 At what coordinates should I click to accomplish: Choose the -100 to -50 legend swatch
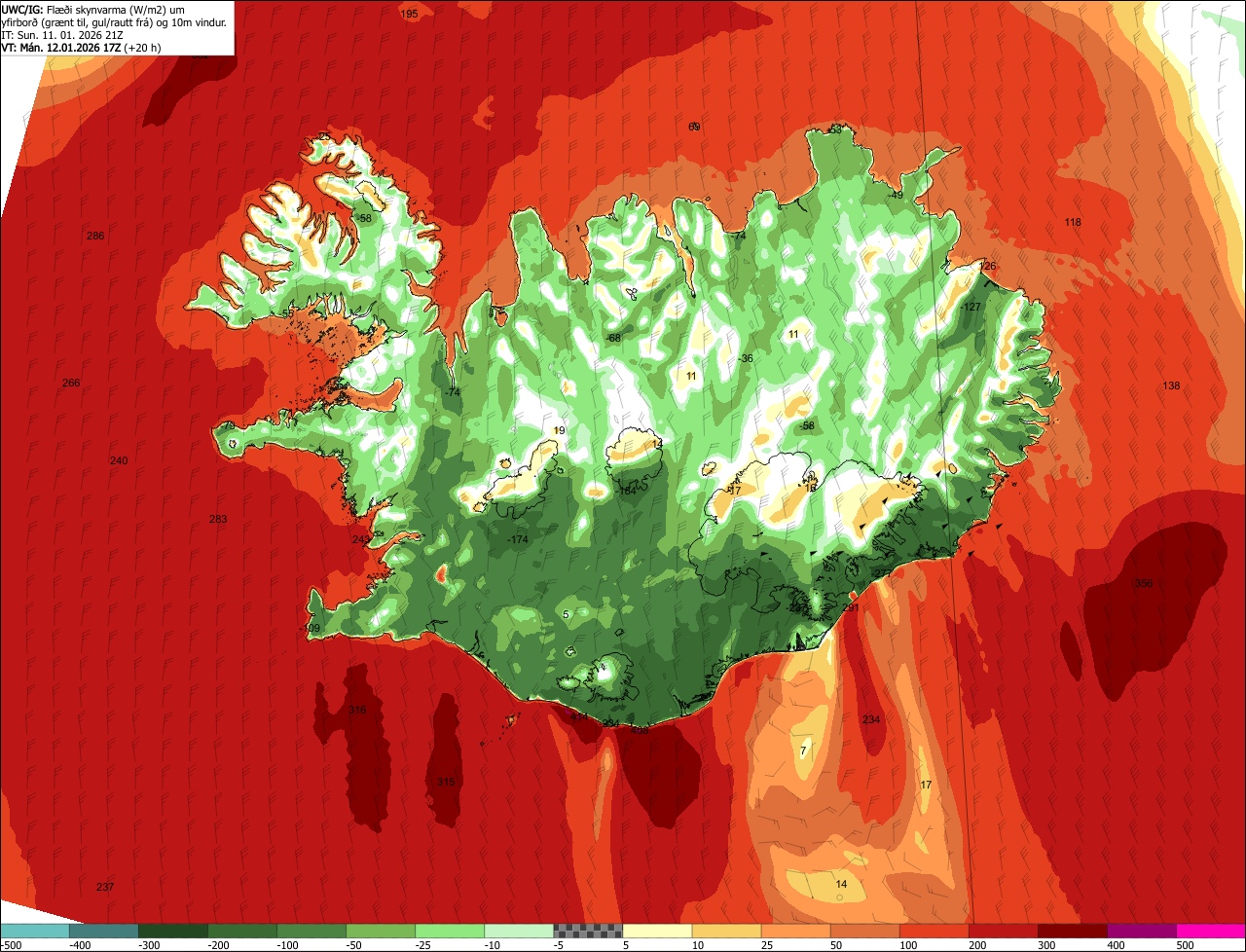(311, 931)
